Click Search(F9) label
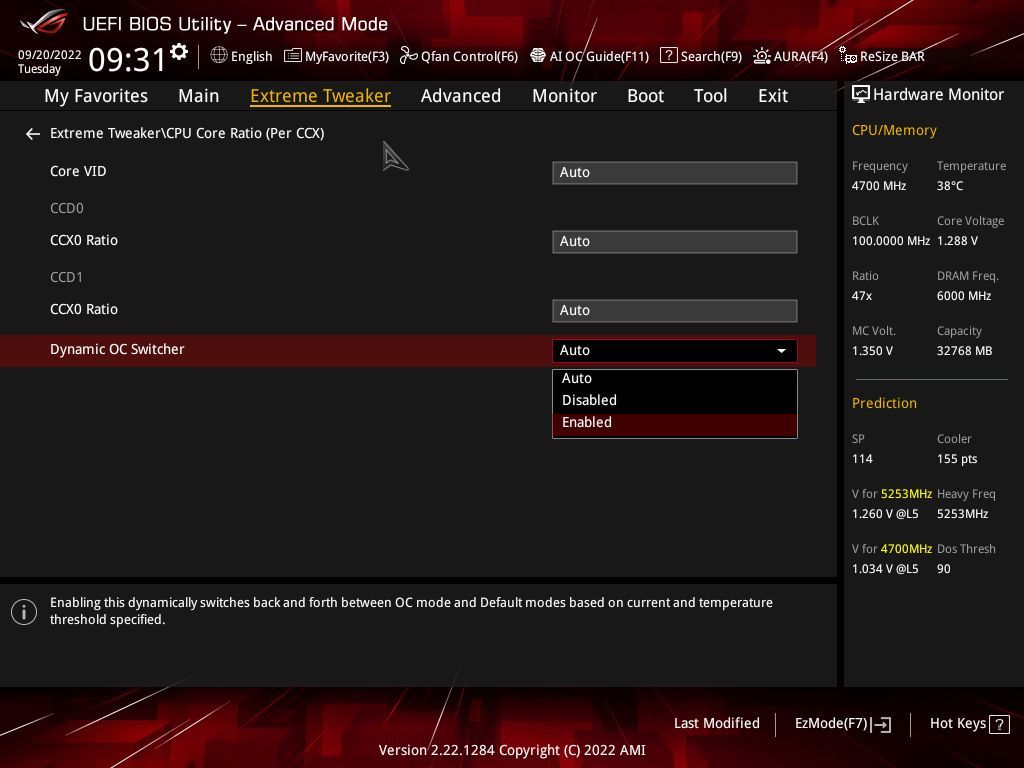 coord(711,56)
